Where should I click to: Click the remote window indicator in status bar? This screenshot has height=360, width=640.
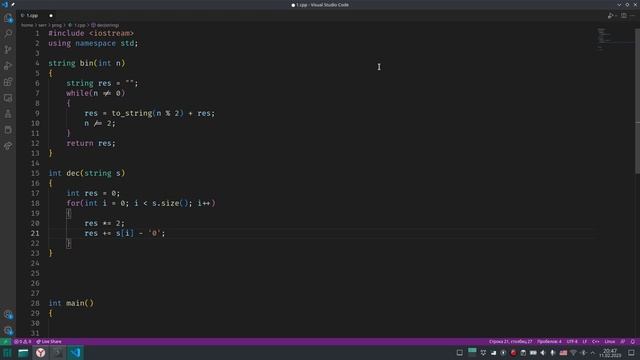click(x=5, y=342)
